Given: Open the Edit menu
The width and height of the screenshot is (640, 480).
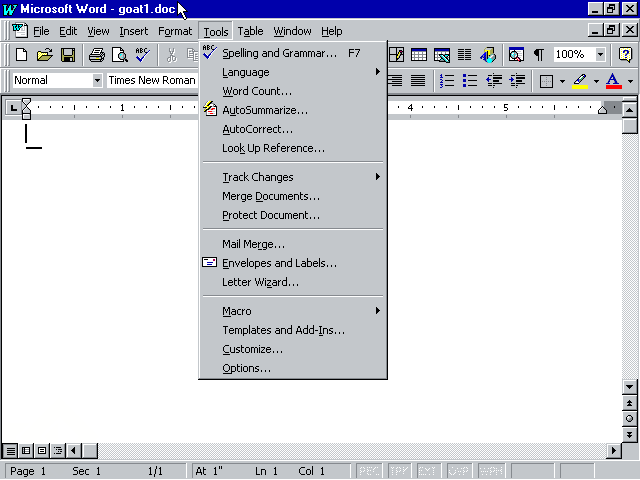Looking at the screenshot, I should 68,31.
